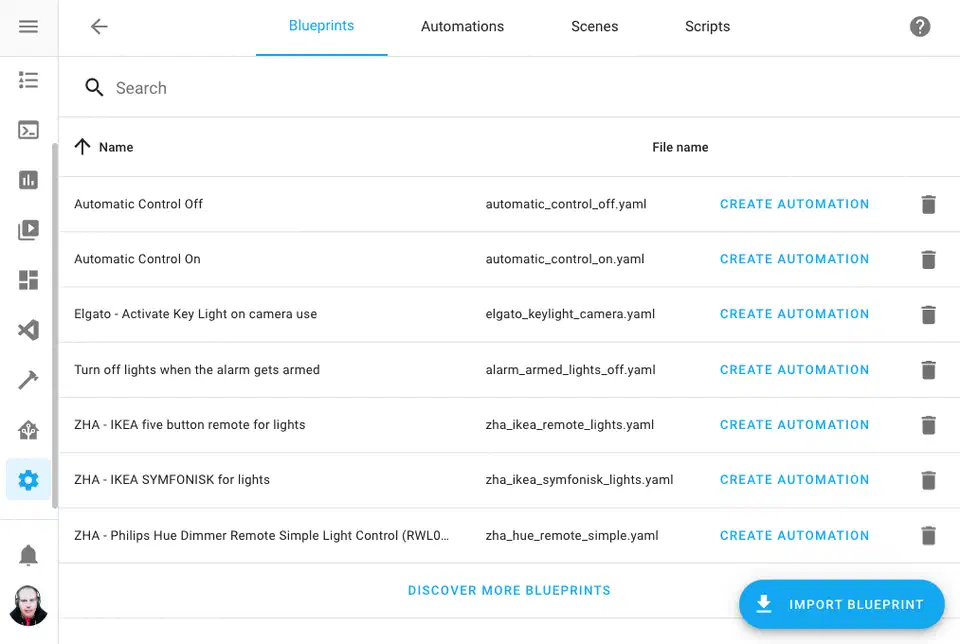Select the Scripts tab
The image size is (960, 644).
(x=707, y=27)
